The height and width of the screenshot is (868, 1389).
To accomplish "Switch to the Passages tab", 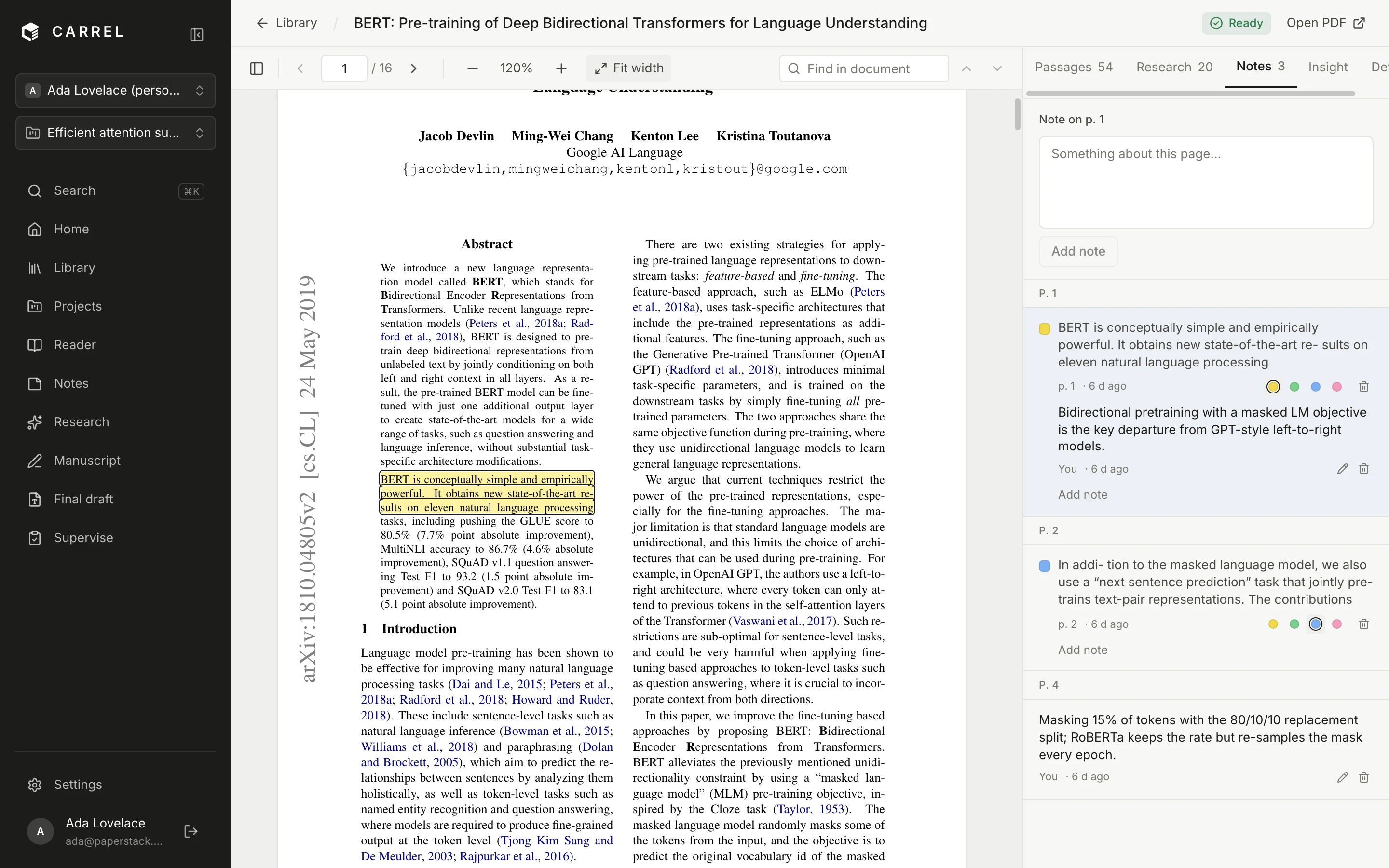I will (1073, 67).
